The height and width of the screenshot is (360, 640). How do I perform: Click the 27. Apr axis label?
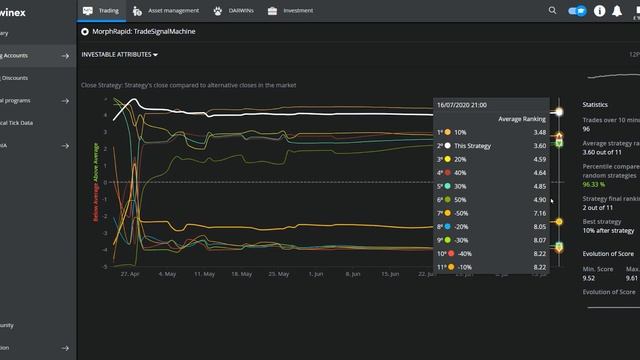tap(130, 274)
